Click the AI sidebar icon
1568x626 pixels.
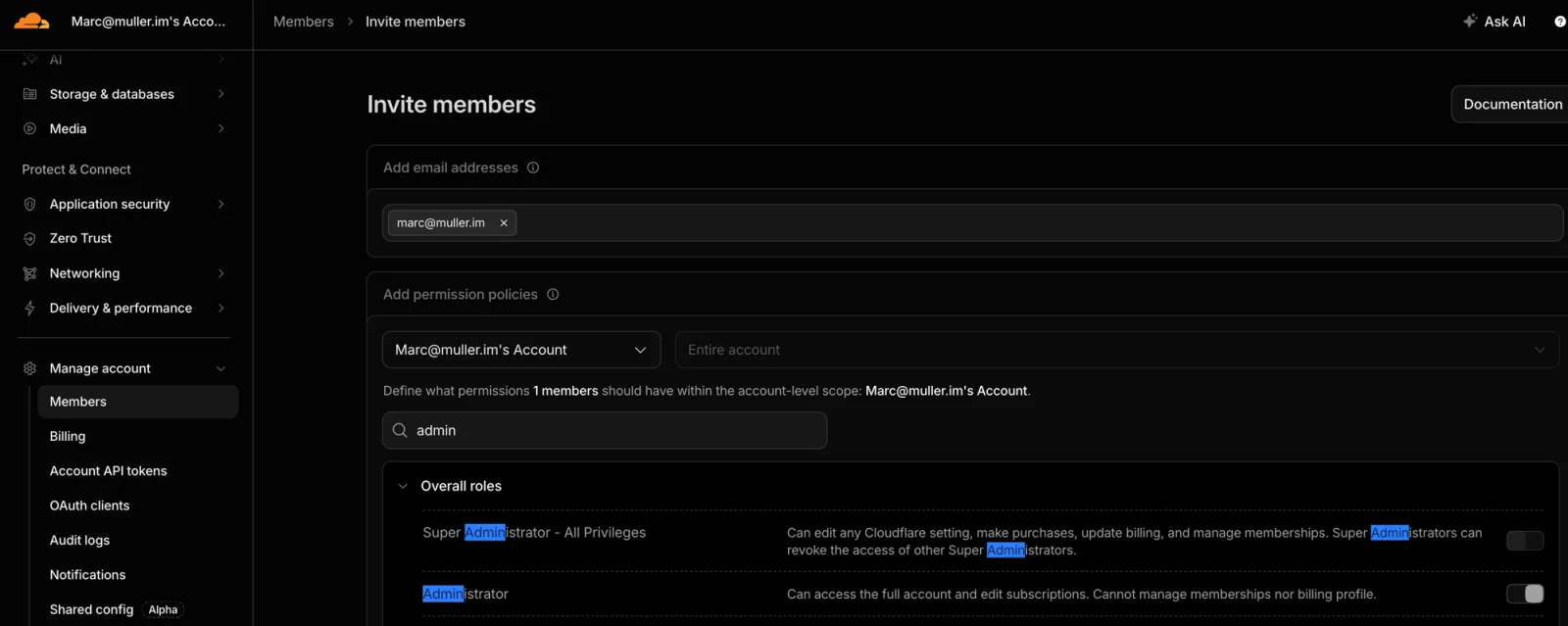tap(29, 60)
